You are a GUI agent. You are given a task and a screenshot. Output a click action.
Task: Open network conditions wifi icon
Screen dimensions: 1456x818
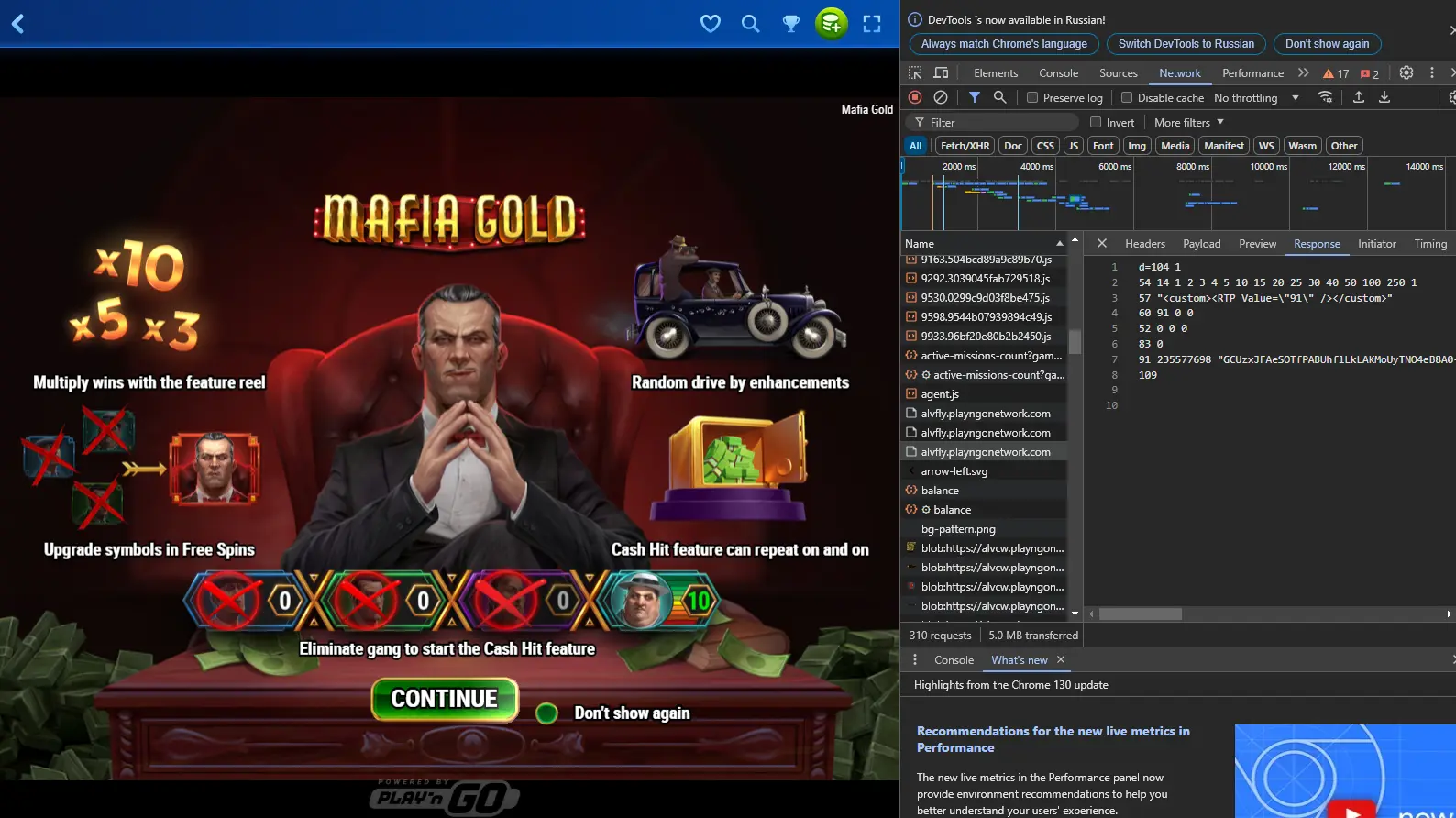1325,97
